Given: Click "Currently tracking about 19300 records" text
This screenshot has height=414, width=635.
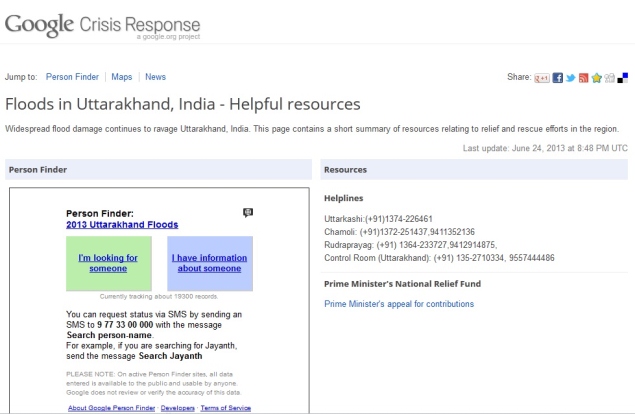Looking at the screenshot, I should 159,297.
